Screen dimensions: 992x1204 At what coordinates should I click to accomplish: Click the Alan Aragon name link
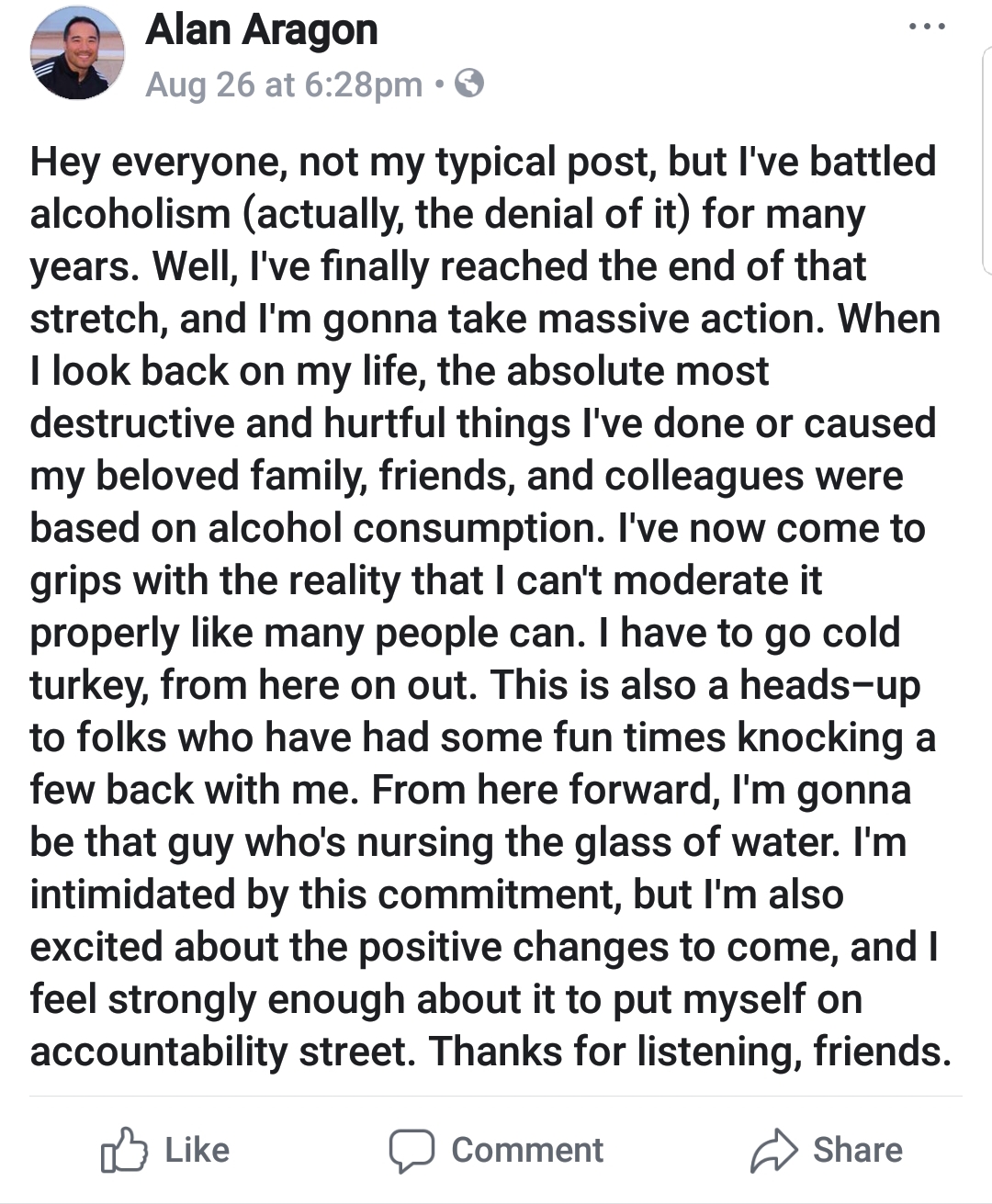tap(262, 29)
